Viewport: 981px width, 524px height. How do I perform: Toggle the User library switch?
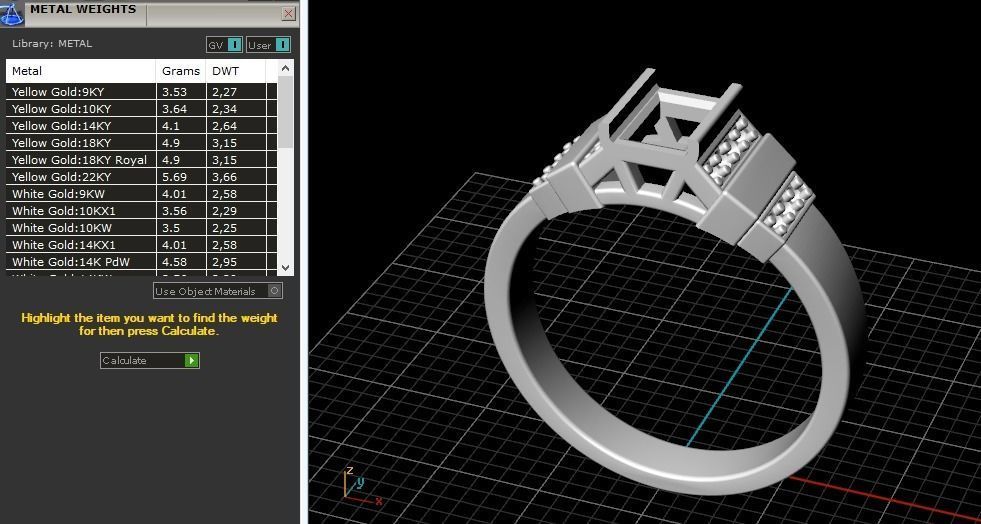[268, 45]
